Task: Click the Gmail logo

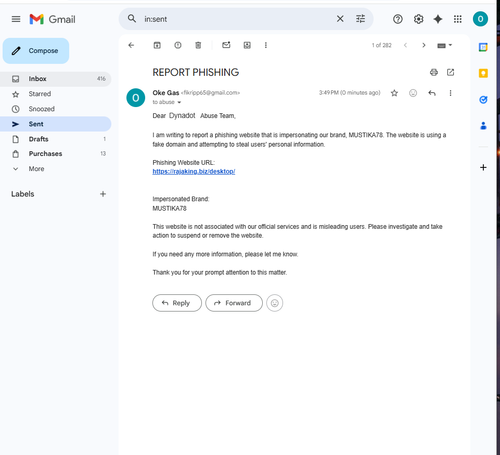Action: click(x=52, y=19)
